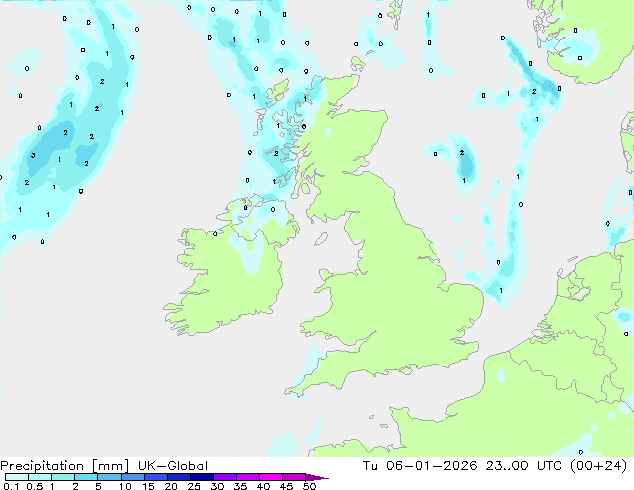Click the "30" legend scale label
The width and height of the screenshot is (634, 490).
pyautogui.click(x=217, y=486)
